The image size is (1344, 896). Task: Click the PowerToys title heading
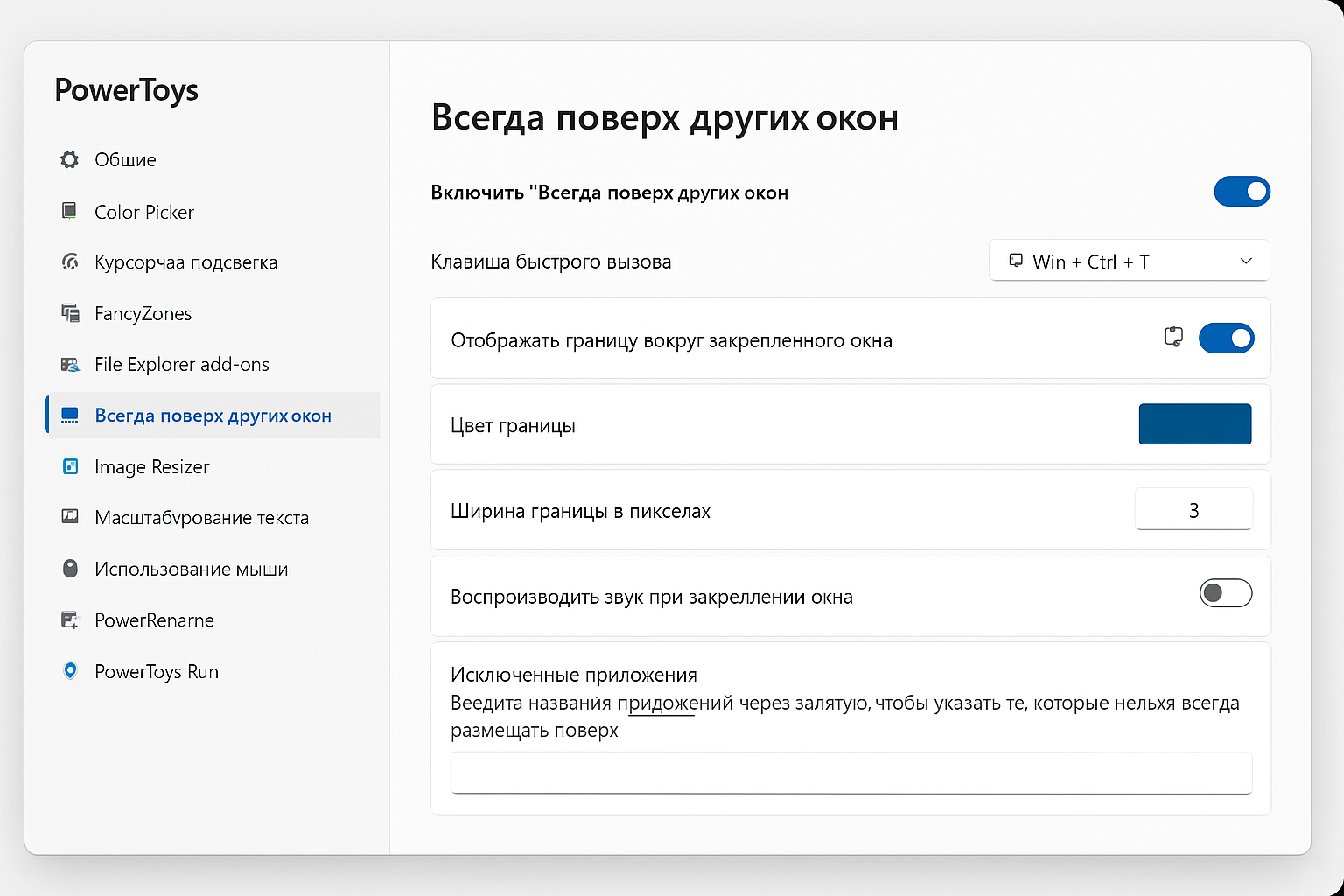tap(127, 90)
